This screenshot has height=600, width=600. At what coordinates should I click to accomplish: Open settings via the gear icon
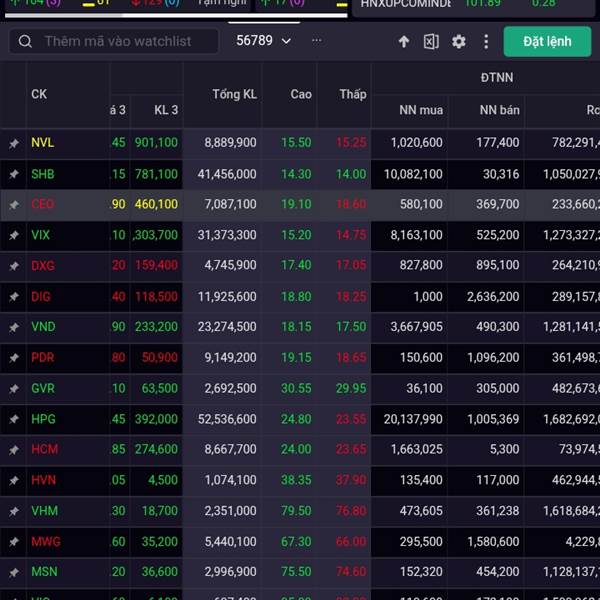pyautogui.click(x=459, y=41)
